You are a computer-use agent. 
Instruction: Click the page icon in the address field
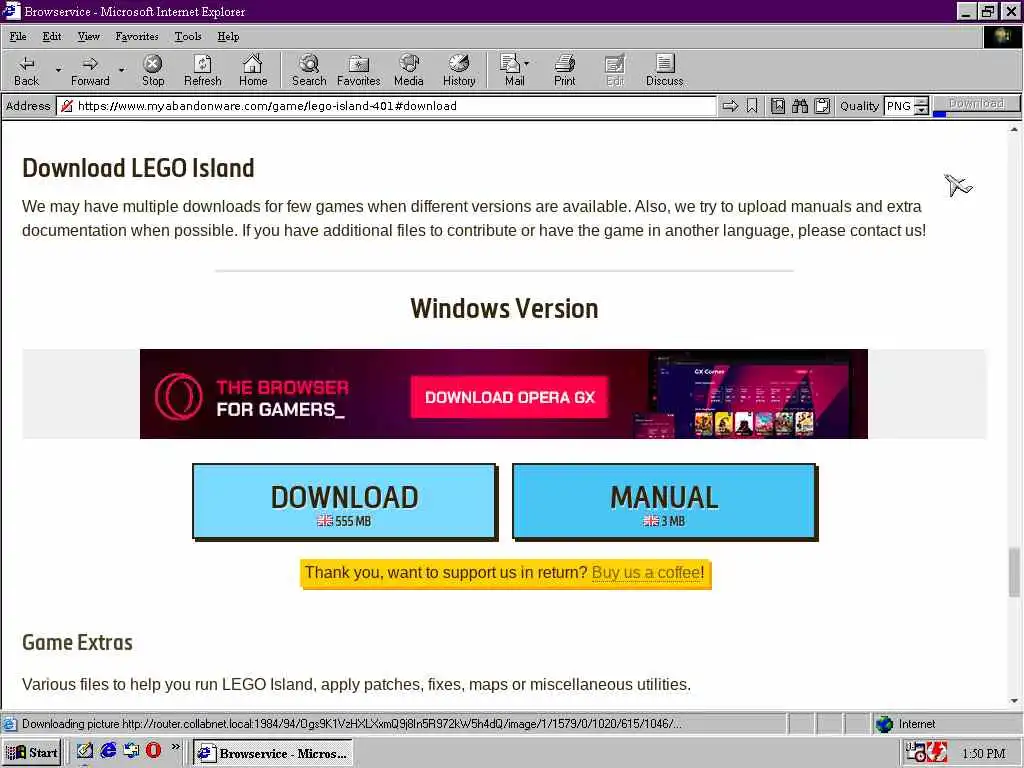67,106
